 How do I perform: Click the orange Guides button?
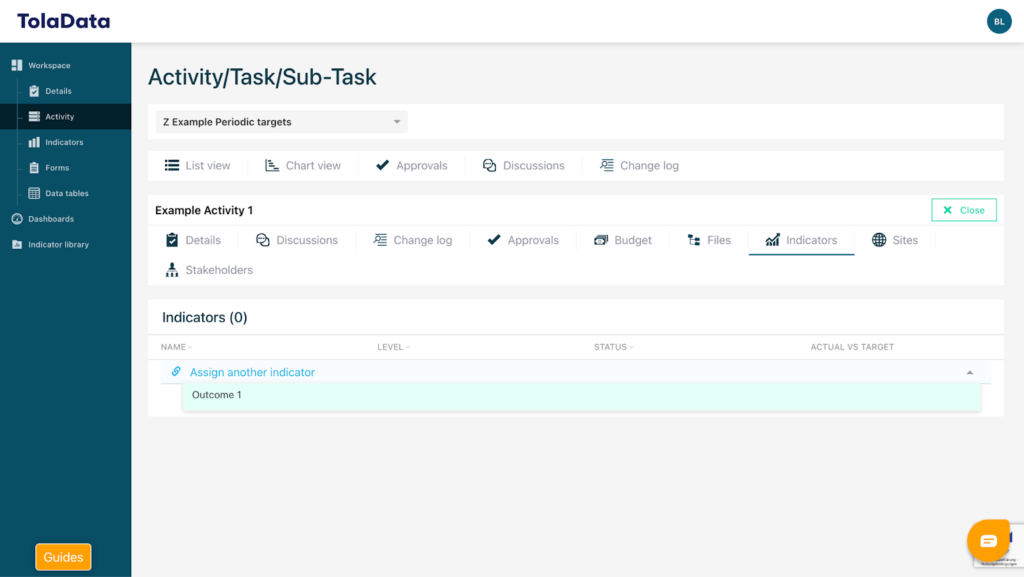click(x=63, y=557)
